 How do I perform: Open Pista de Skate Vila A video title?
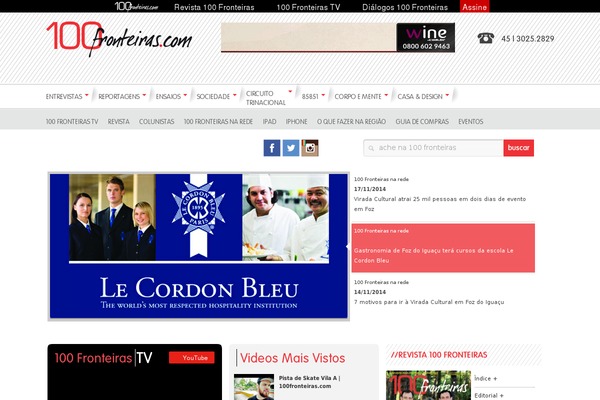tap(310, 382)
